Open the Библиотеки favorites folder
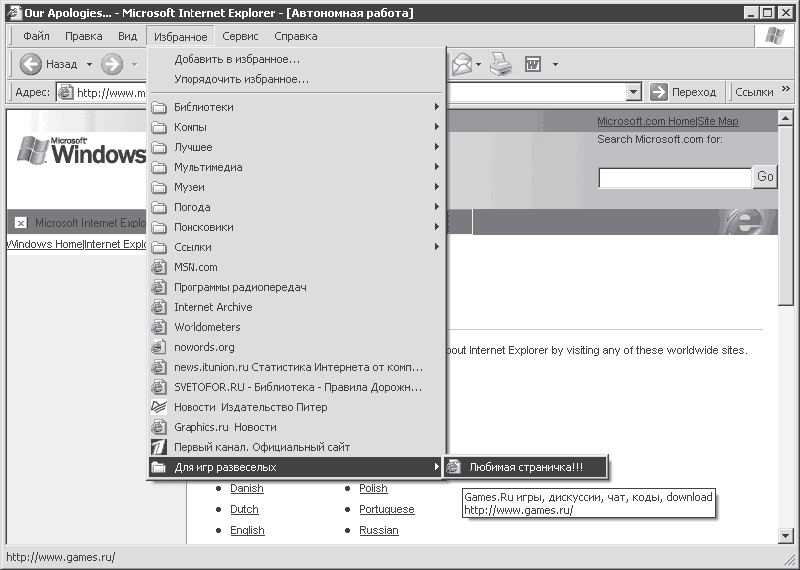Image resolution: width=800 pixels, height=570 pixels. point(295,107)
